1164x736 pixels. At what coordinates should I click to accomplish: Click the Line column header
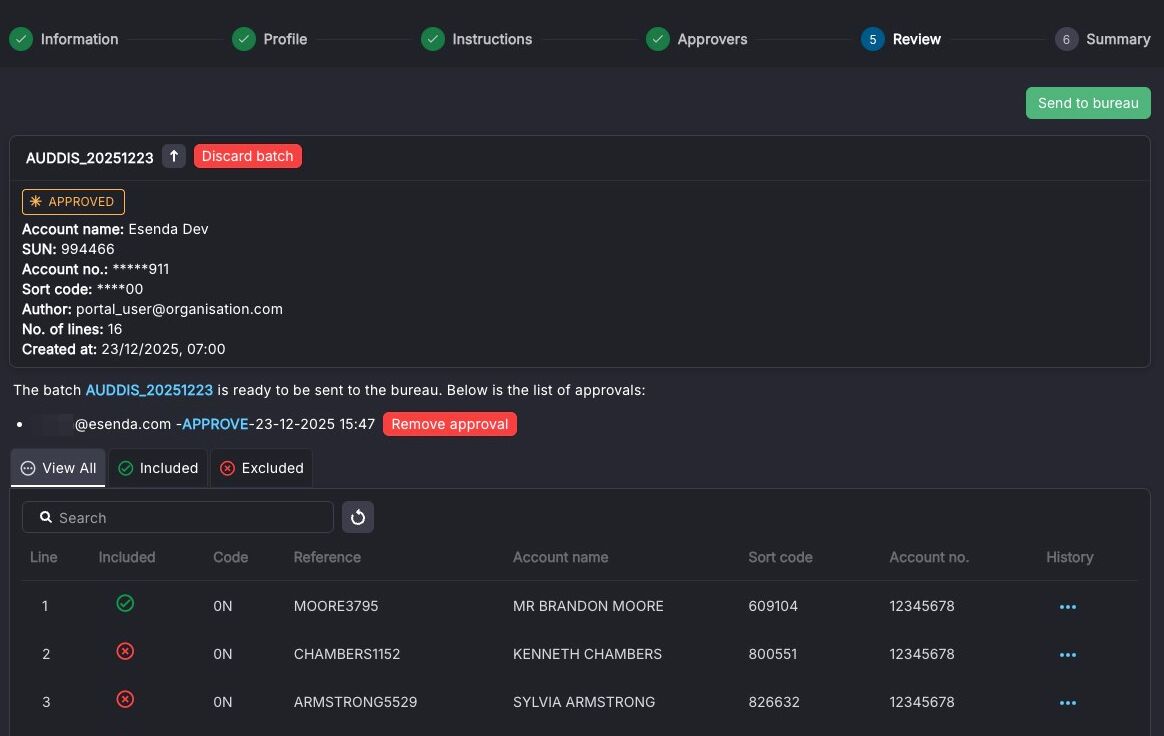point(44,557)
